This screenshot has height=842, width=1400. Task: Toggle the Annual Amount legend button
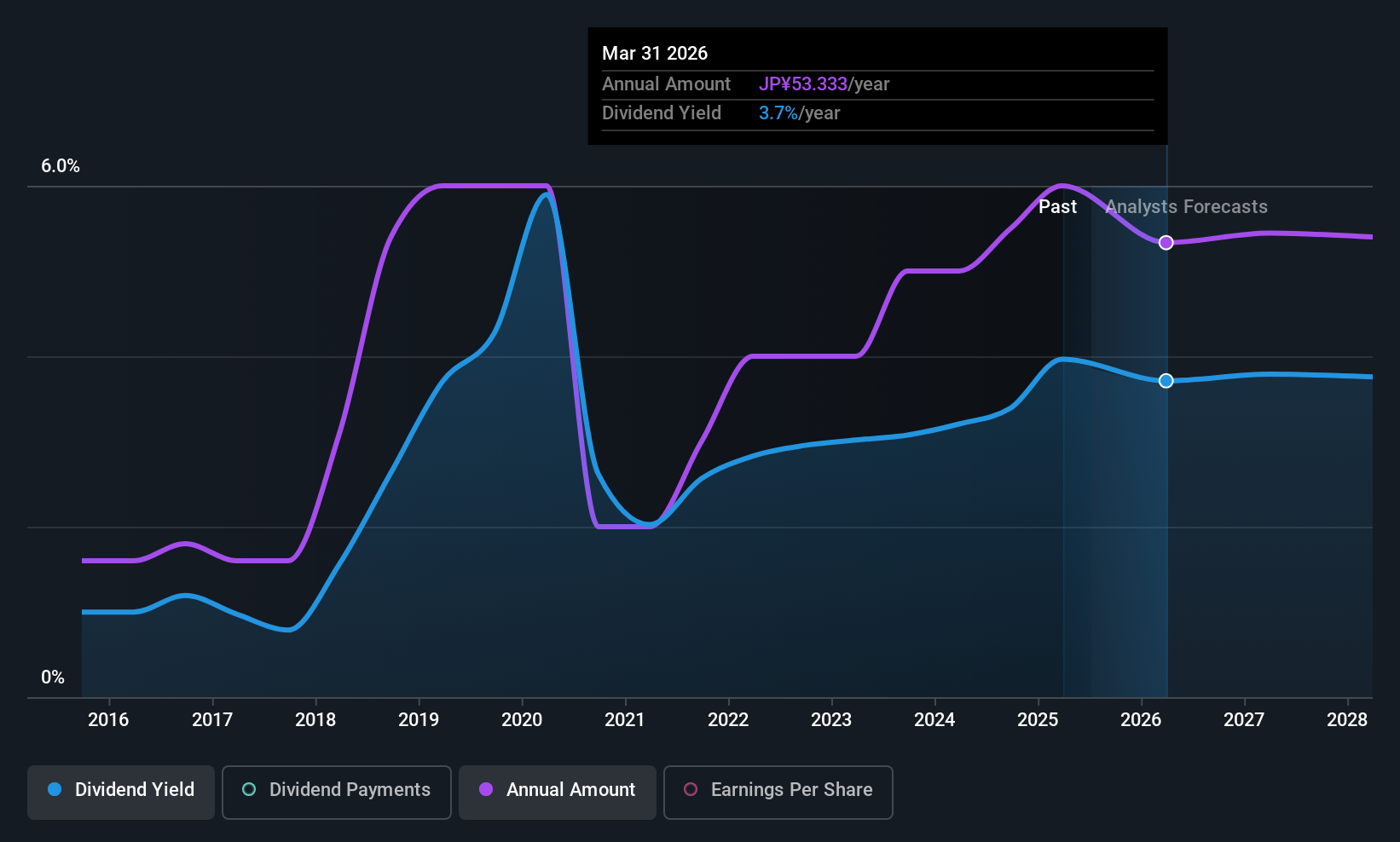(558, 792)
